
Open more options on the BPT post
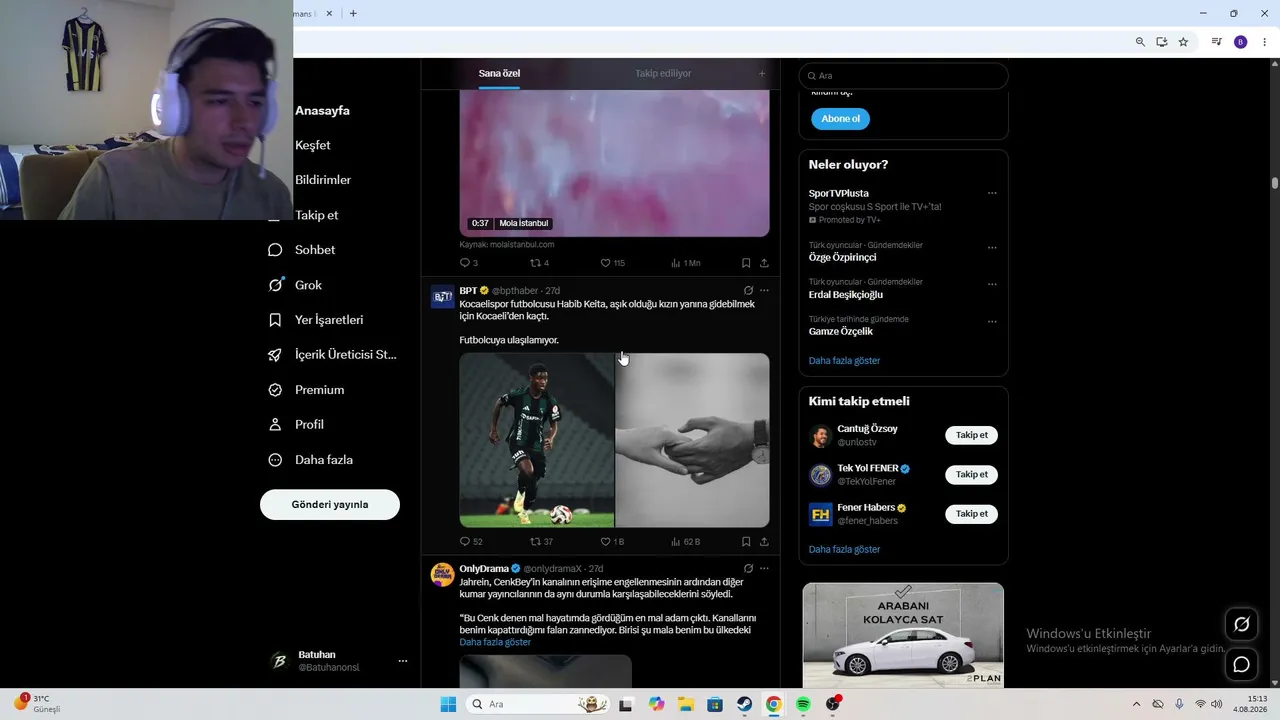point(764,291)
